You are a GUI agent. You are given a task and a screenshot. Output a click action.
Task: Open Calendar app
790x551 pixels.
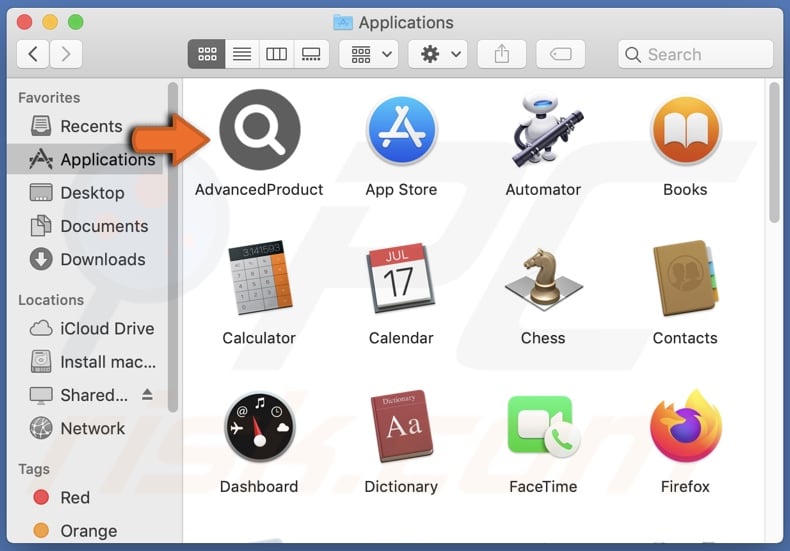402,278
